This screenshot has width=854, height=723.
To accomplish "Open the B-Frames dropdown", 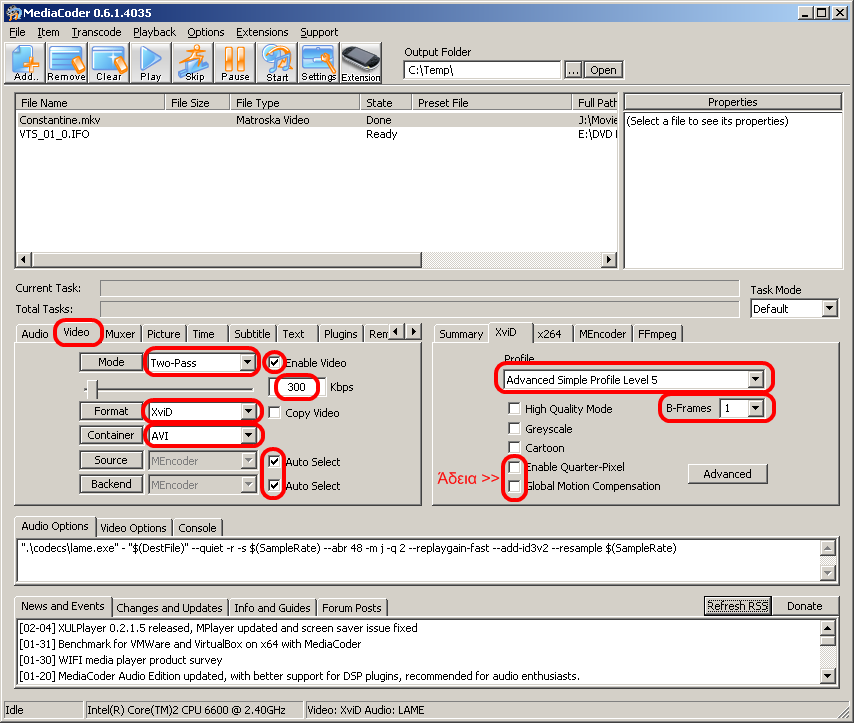I will point(755,408).
